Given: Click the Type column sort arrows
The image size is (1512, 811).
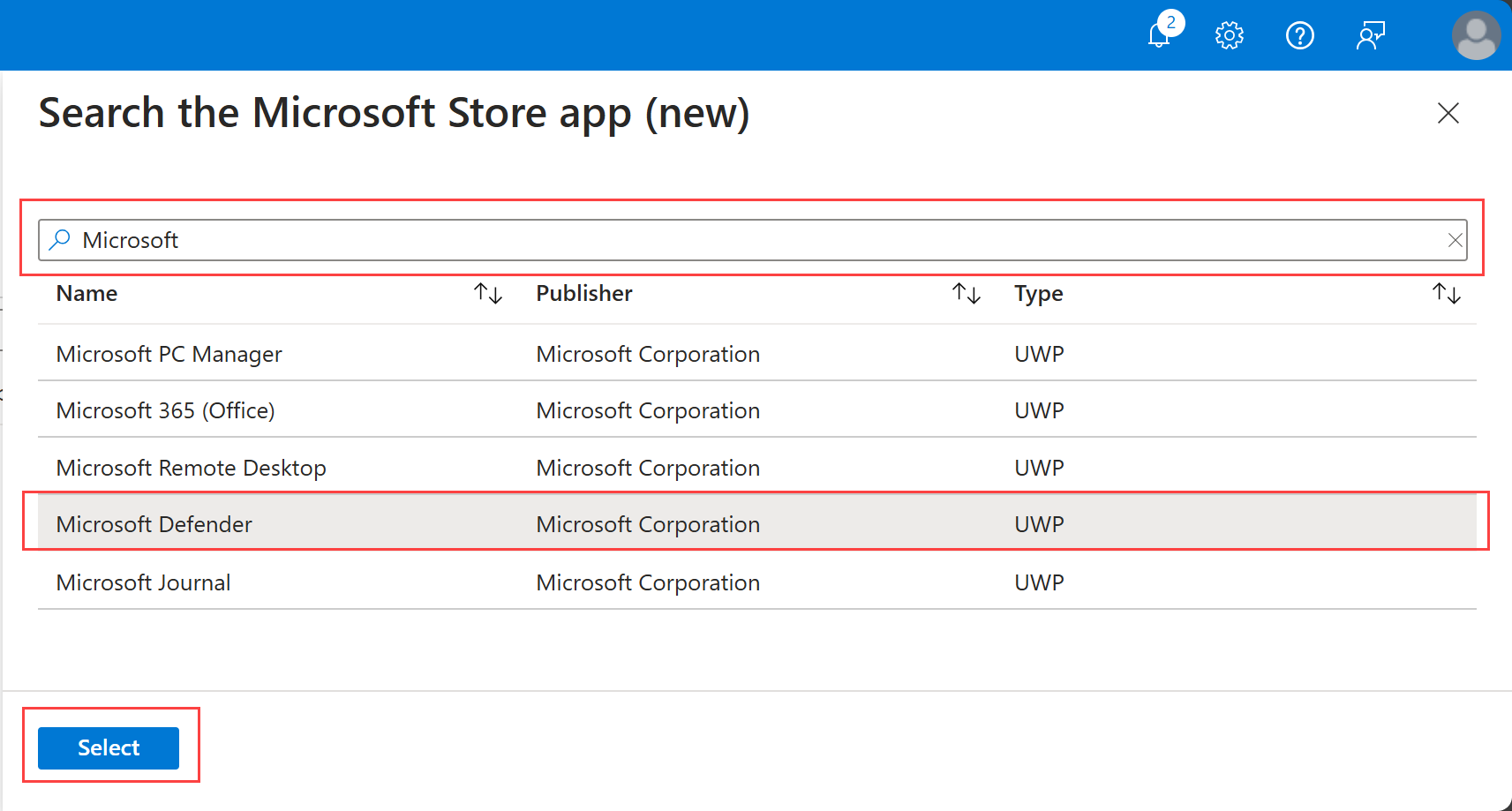Looking at the screenshot, I should [1446, 293].
